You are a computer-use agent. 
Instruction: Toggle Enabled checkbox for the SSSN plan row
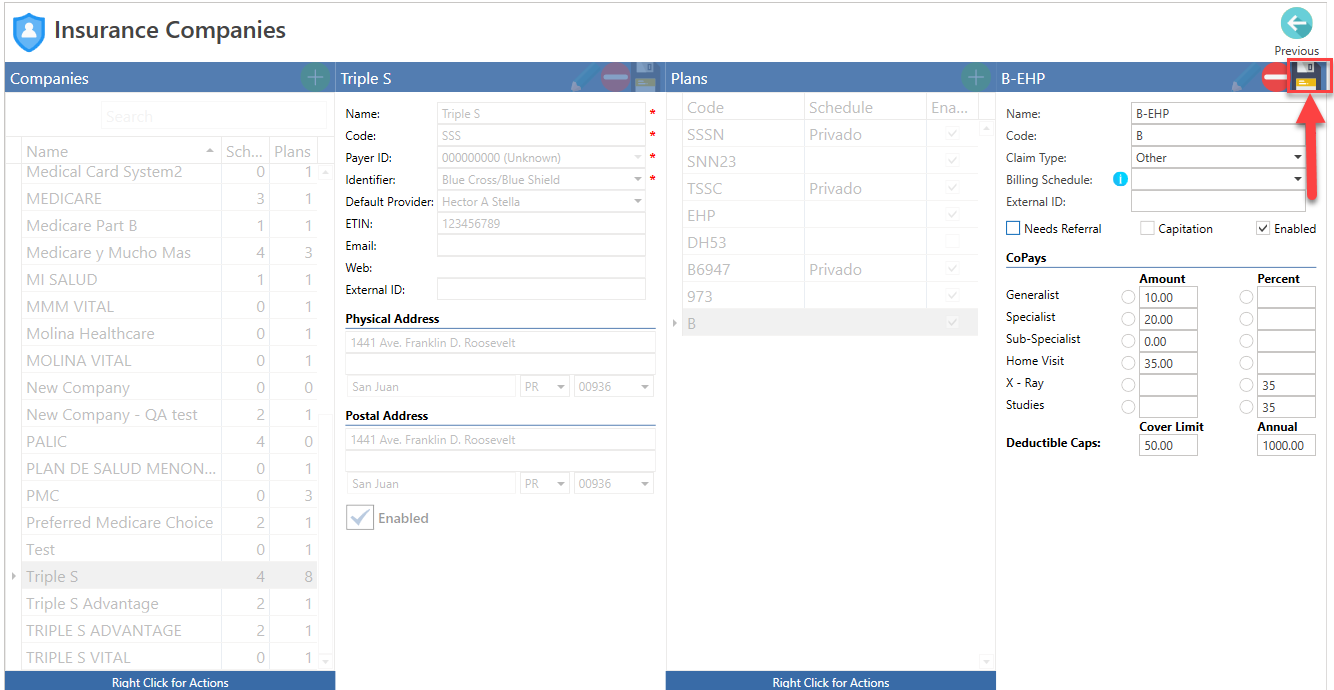tap(952, 134)
